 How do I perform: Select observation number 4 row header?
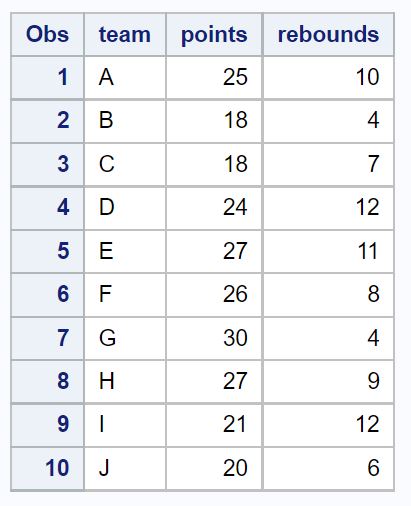[47, 208]
